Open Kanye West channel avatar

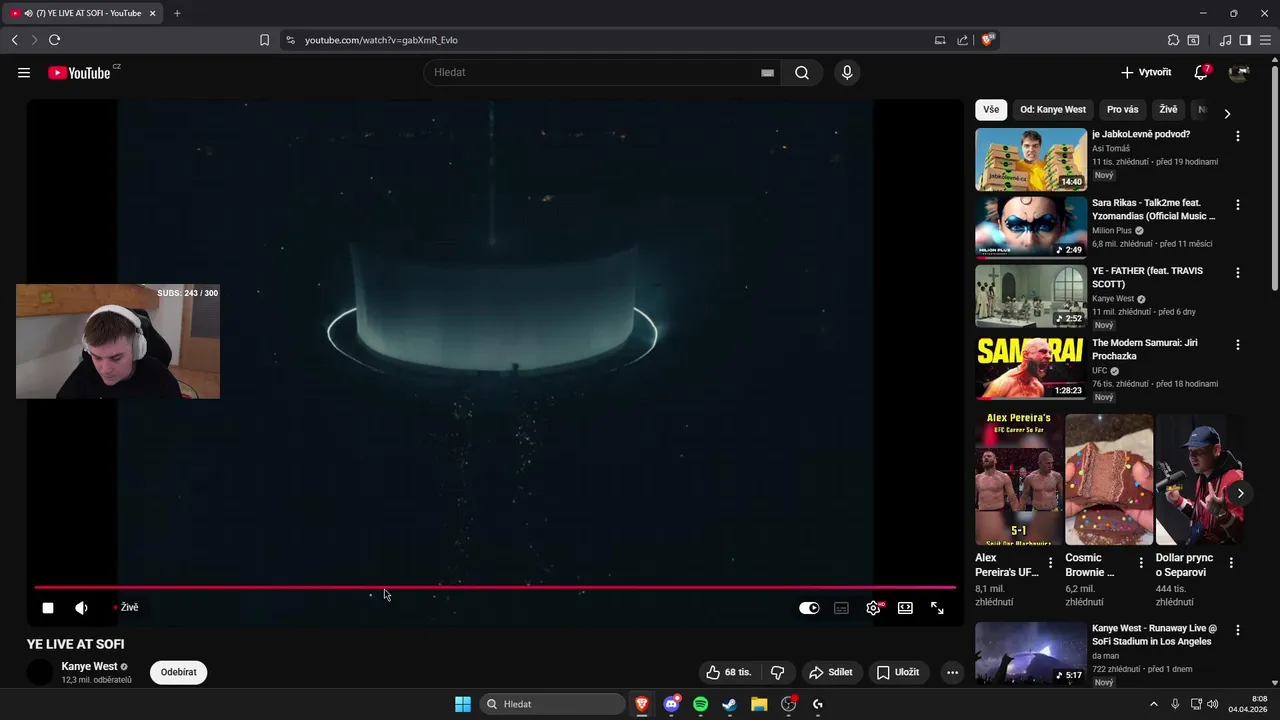[x=40, y=672]
